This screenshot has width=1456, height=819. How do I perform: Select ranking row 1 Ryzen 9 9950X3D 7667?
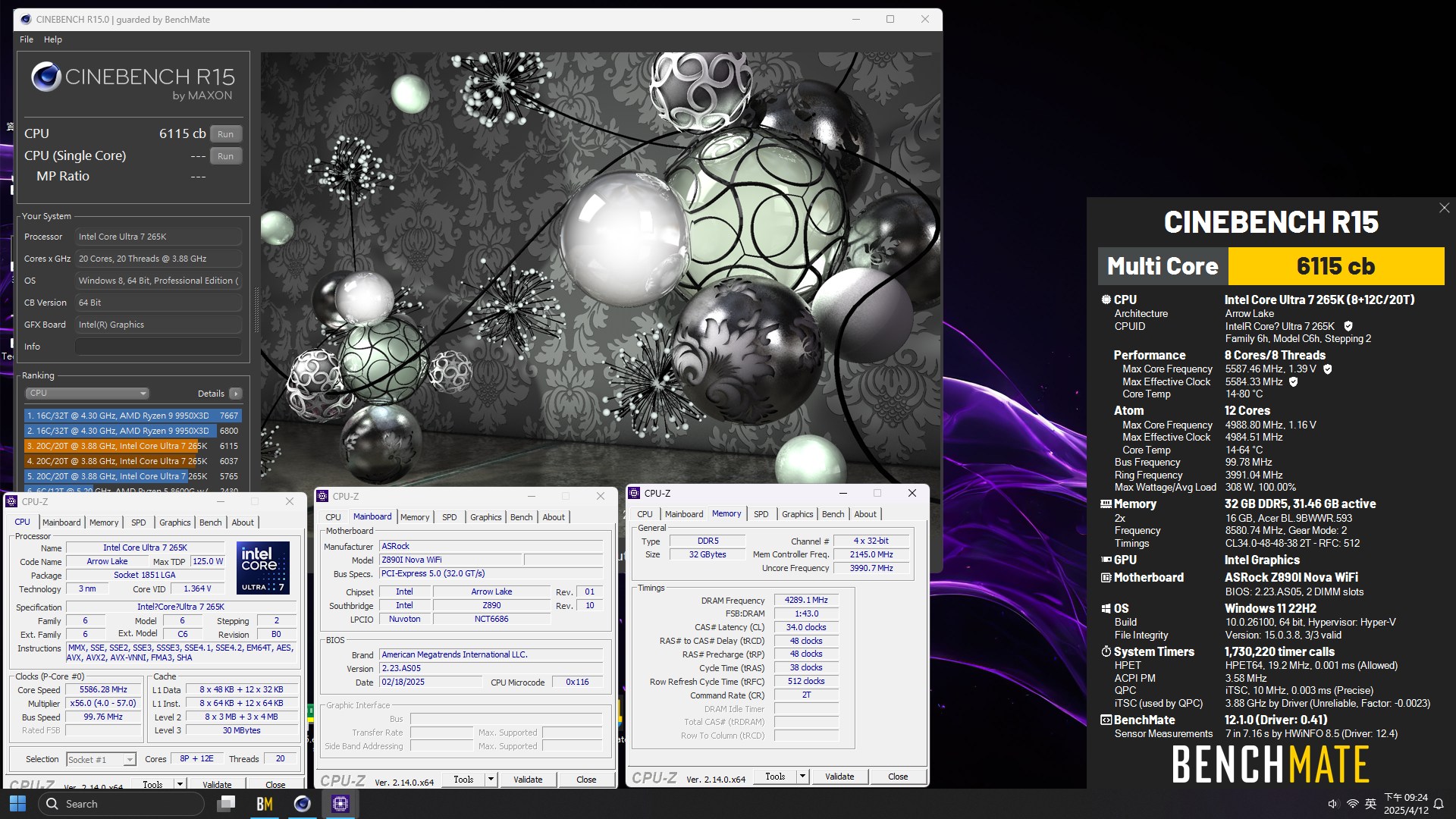[133, 416]
